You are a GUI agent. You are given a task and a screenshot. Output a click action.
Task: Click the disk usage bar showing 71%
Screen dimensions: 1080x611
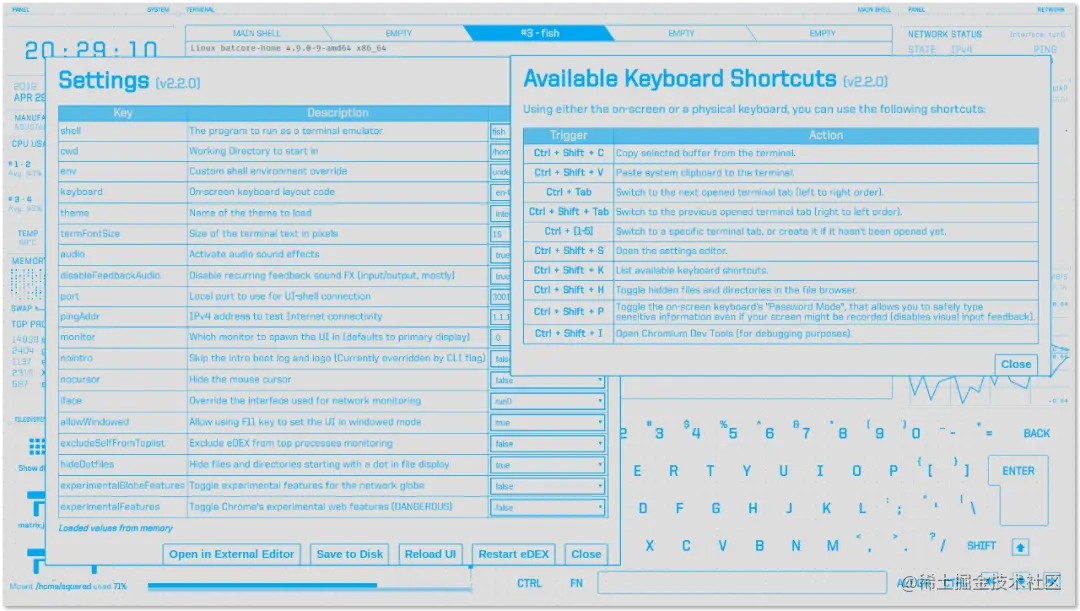pyautogui.click(x=309, y=586)
